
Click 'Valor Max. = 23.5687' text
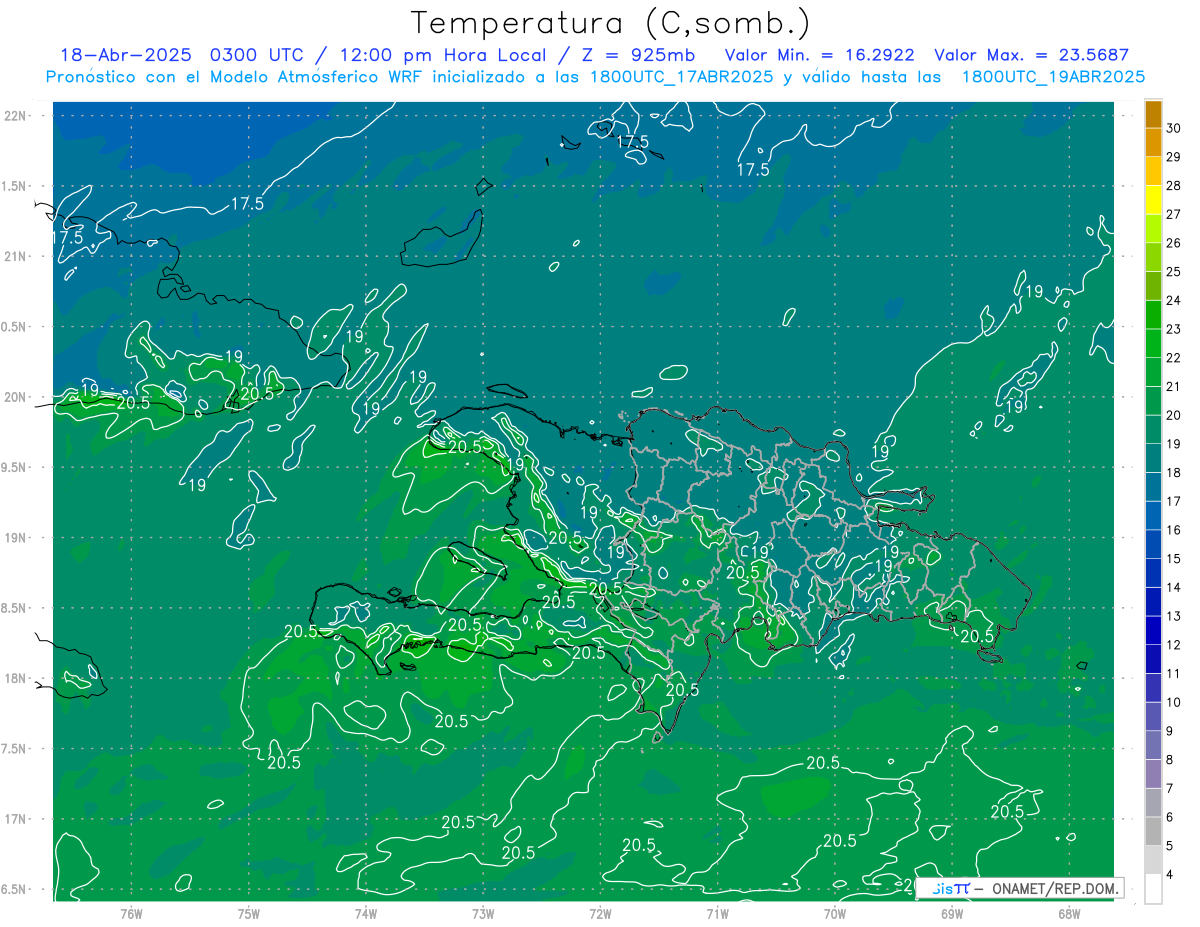coord(1032,55)
